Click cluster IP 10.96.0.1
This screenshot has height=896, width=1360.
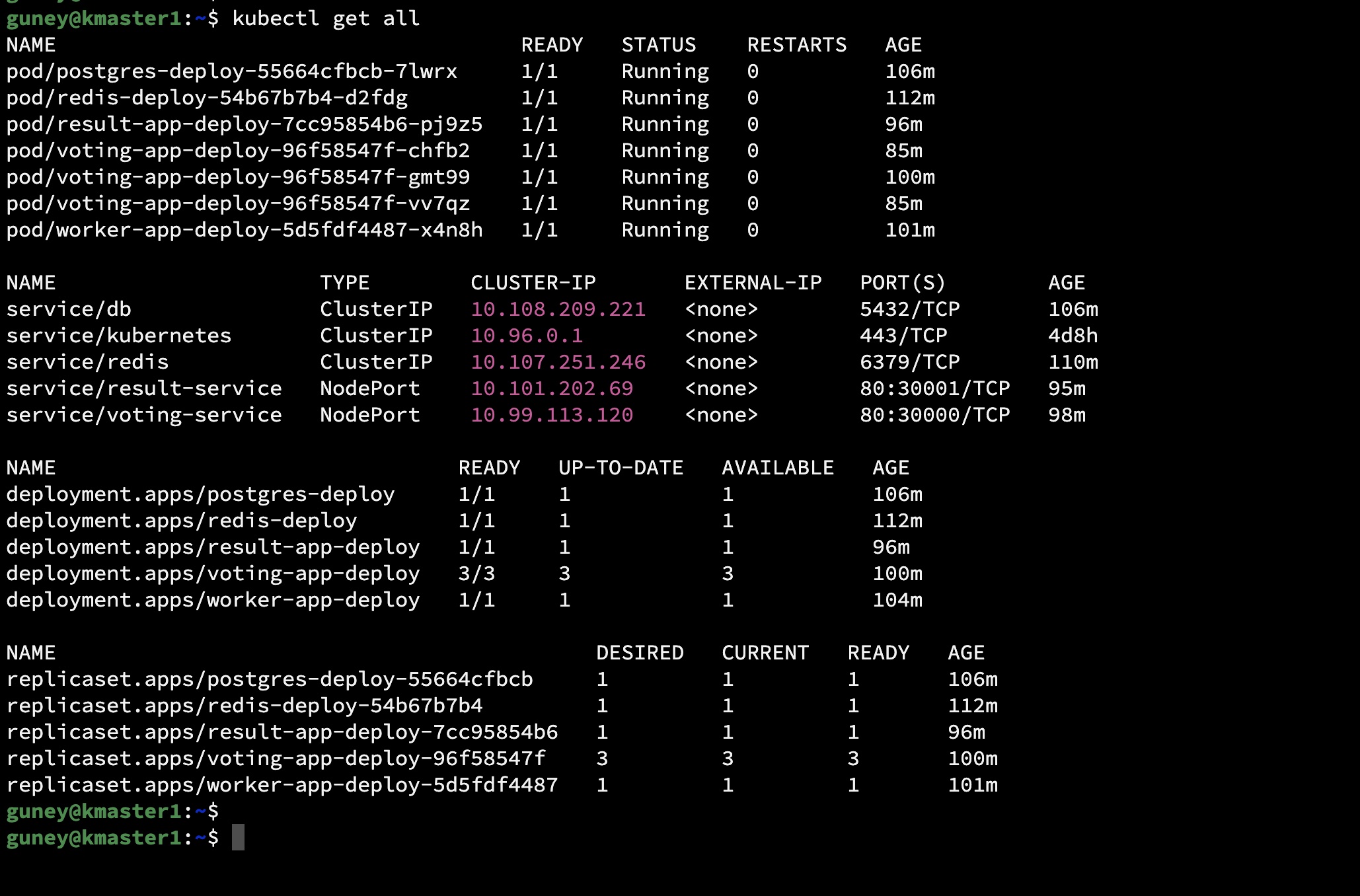(527, 336)
